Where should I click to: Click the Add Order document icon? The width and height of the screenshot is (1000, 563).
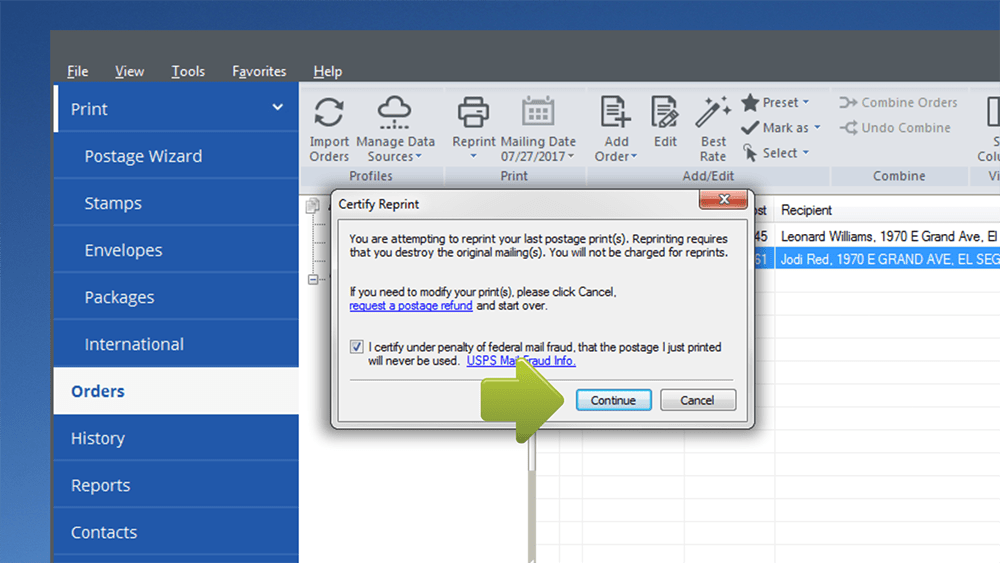(x=615, y=112)
